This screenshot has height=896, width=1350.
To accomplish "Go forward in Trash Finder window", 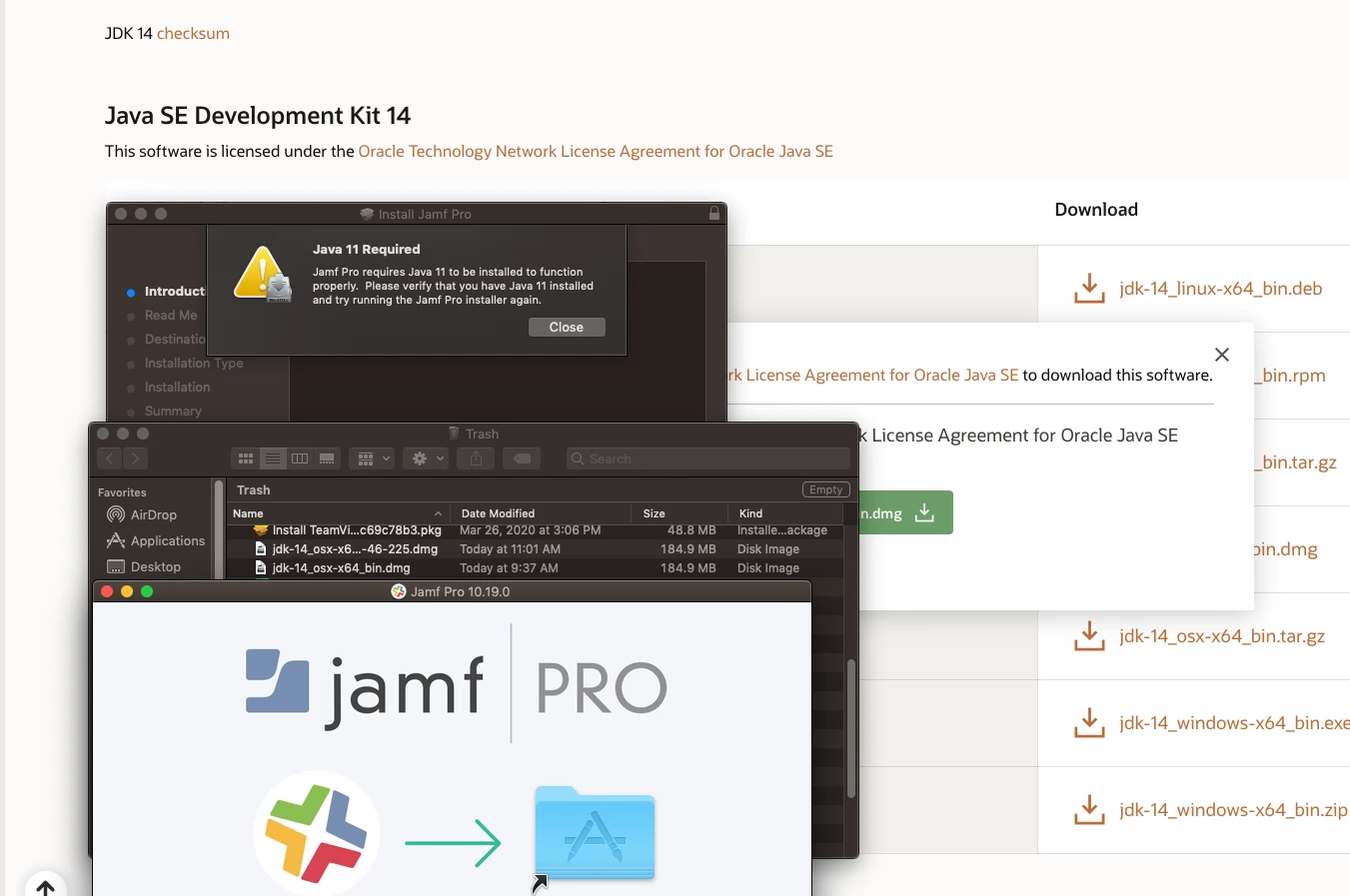I will click(136, 458).
